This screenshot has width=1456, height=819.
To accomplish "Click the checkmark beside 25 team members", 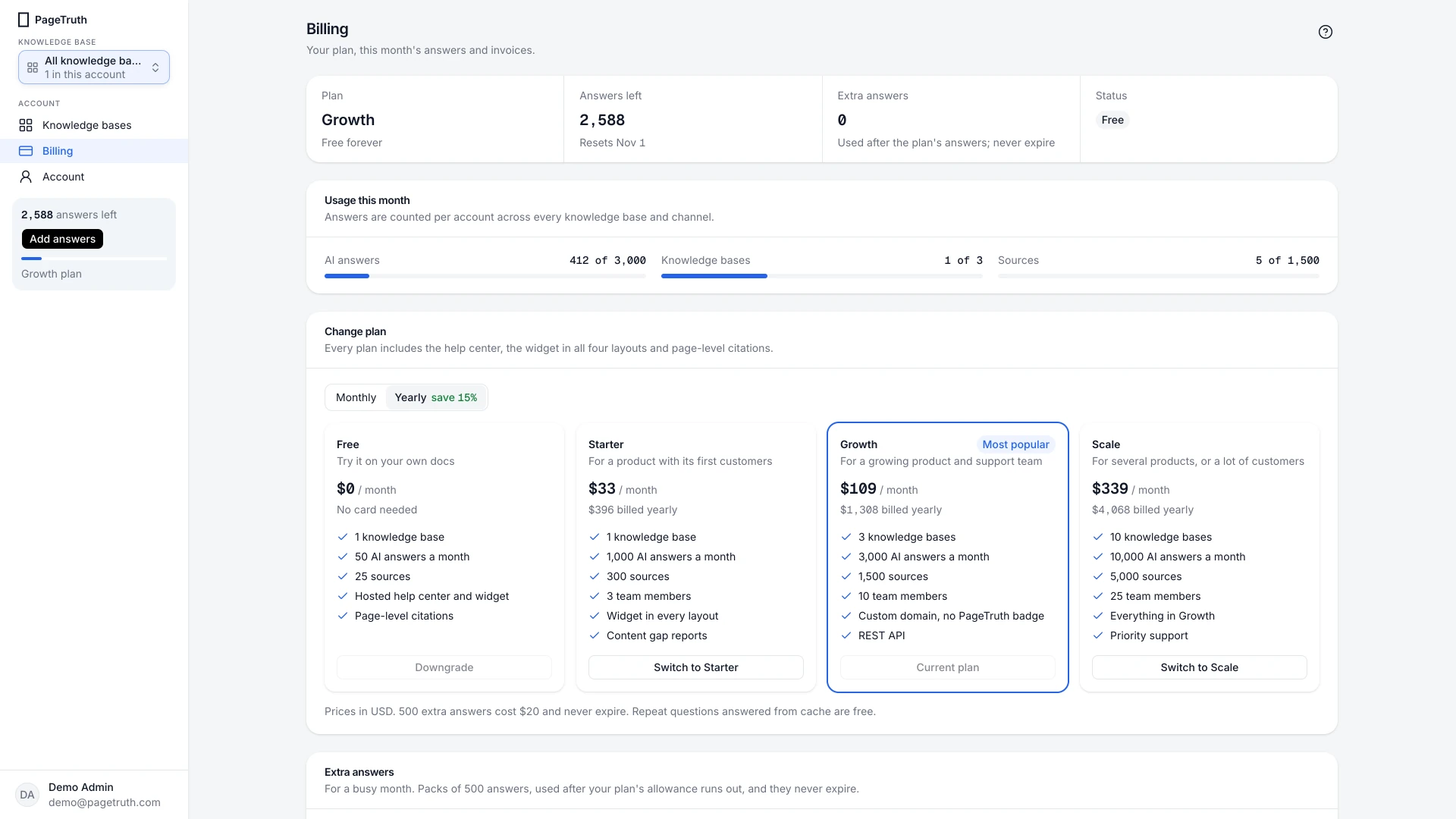I will [x=1098, y=596].
